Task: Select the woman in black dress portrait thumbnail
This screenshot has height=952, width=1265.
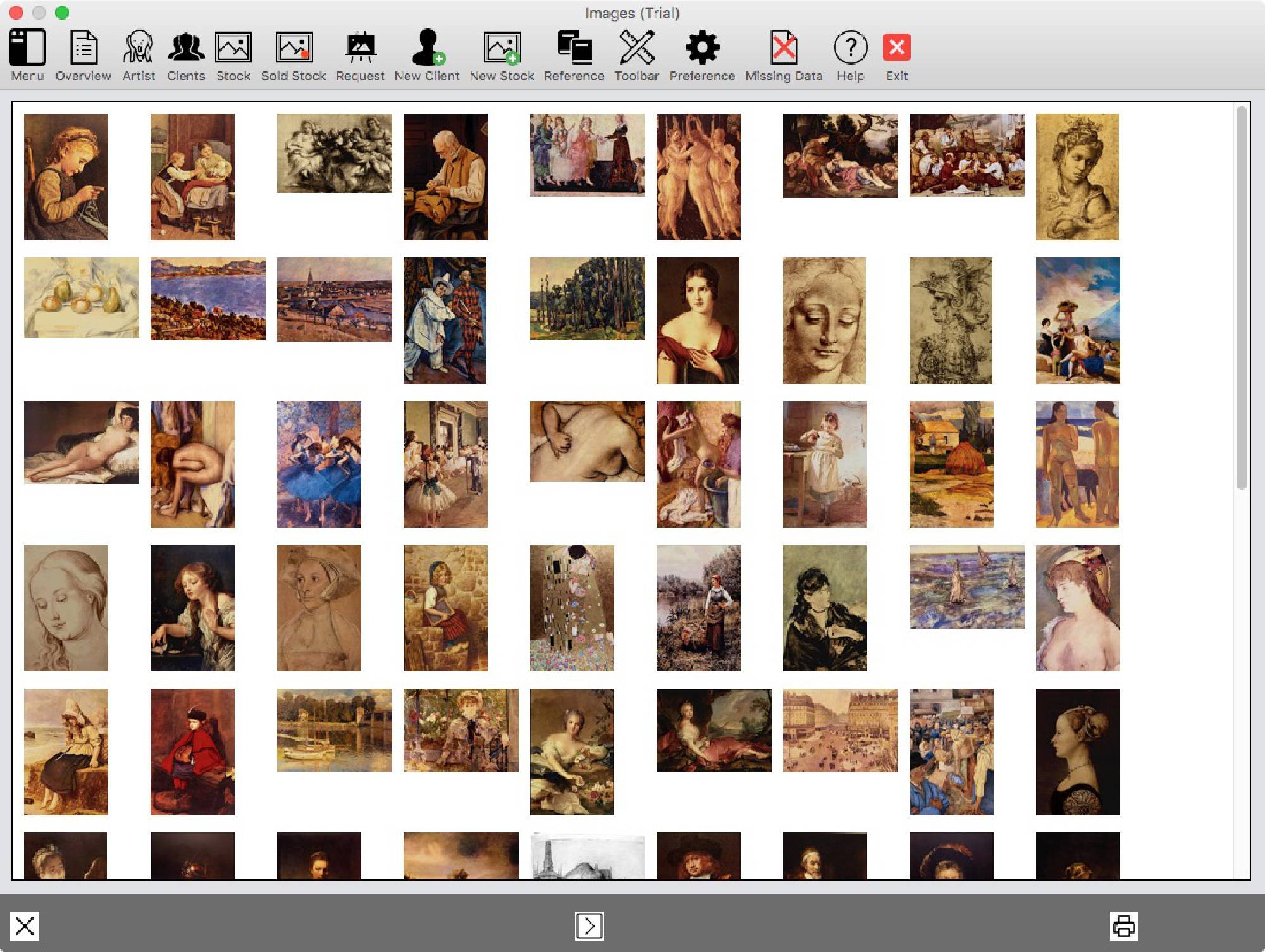Action: point(825,608)
